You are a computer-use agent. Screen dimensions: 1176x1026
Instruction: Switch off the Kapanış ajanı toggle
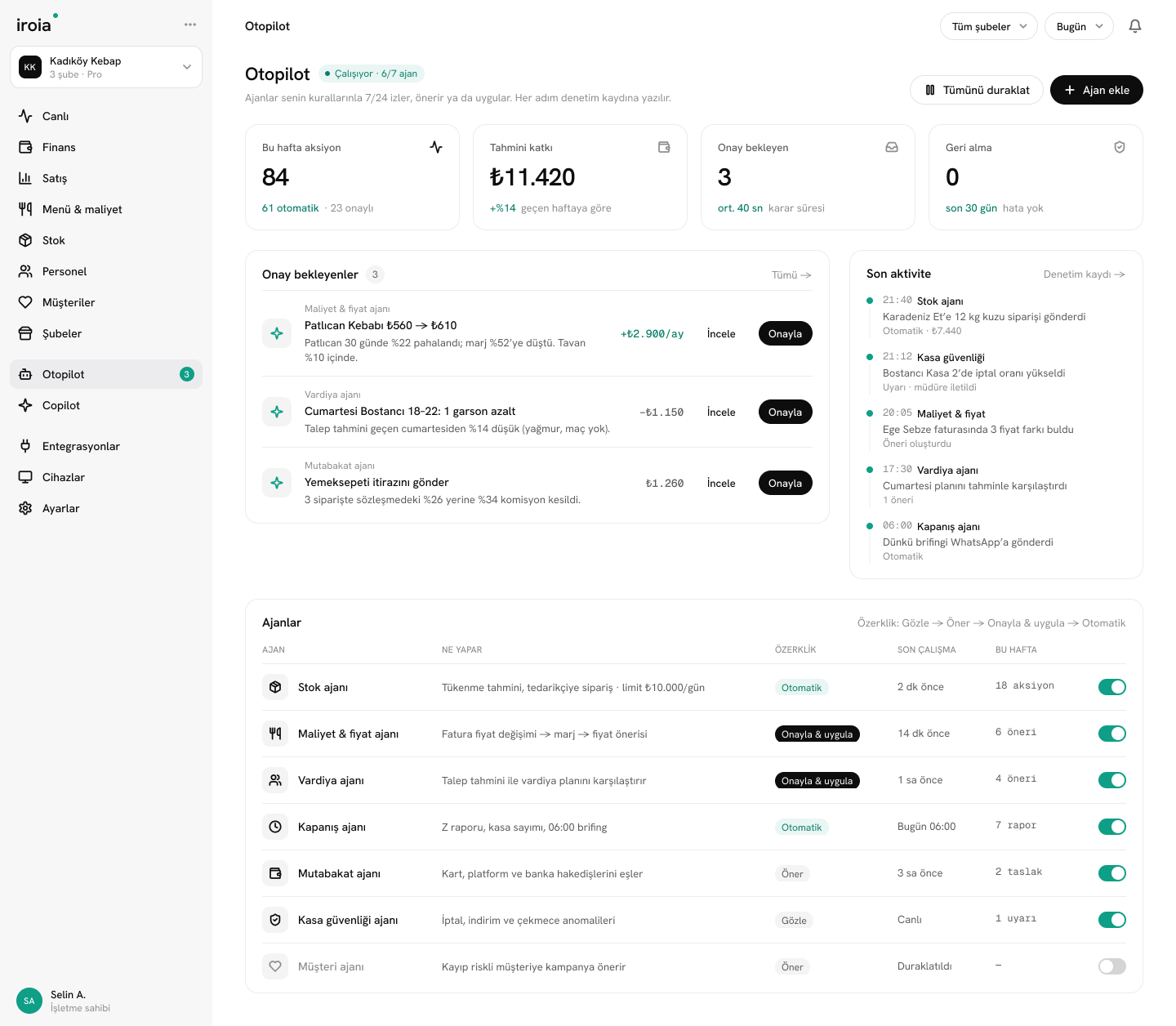pyautogui.click(x=1112, y=827)
